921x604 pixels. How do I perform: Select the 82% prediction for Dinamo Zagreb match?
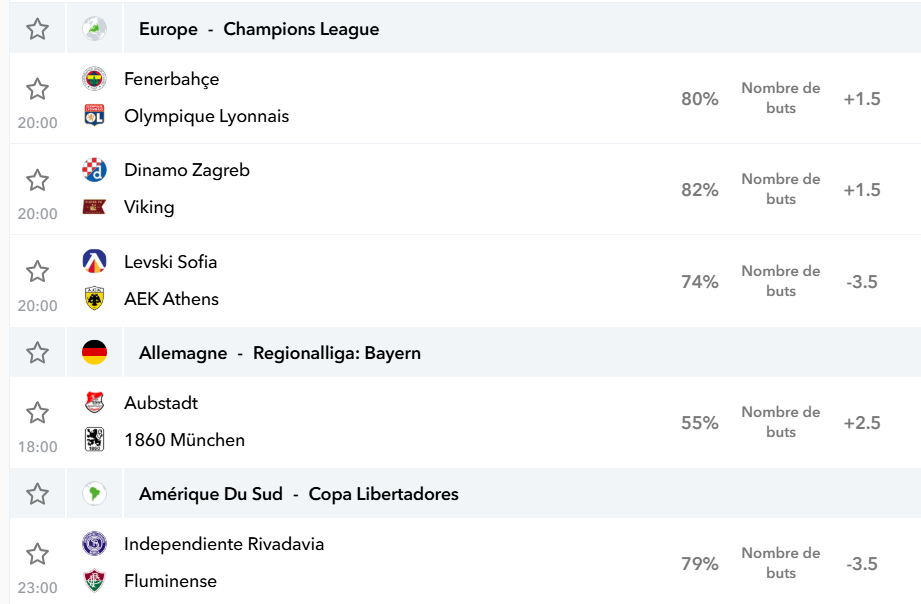[x=700, y=190]
